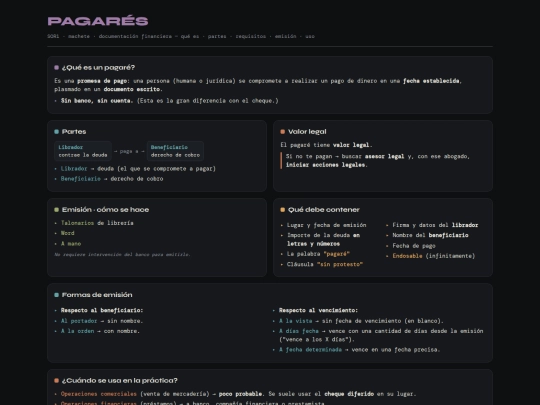Click the bullet Endosable (infinitamente)
This screenshot has width=540, height=405.
(434, 256)
